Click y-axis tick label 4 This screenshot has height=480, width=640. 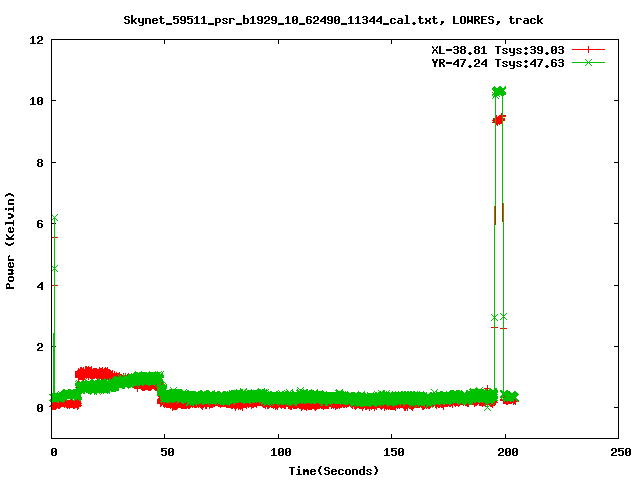40,286
